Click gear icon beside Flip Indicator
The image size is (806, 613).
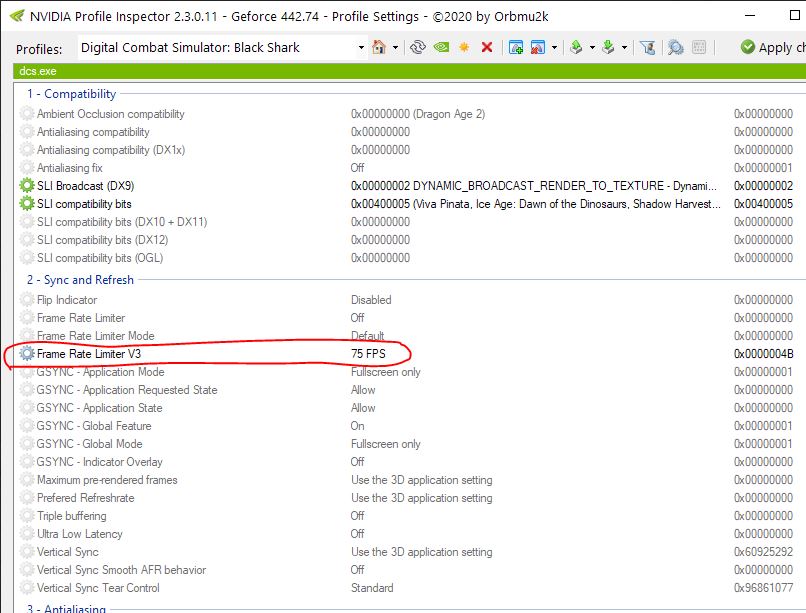pyautogui.click(x=27, y=300)
